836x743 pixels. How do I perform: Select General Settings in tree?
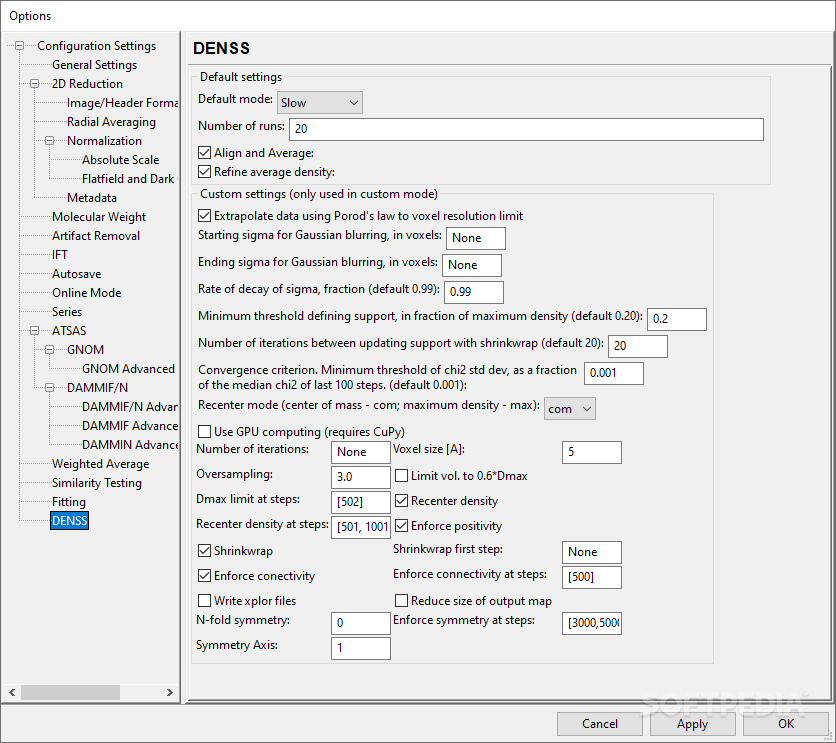click(x=94, y=65)
